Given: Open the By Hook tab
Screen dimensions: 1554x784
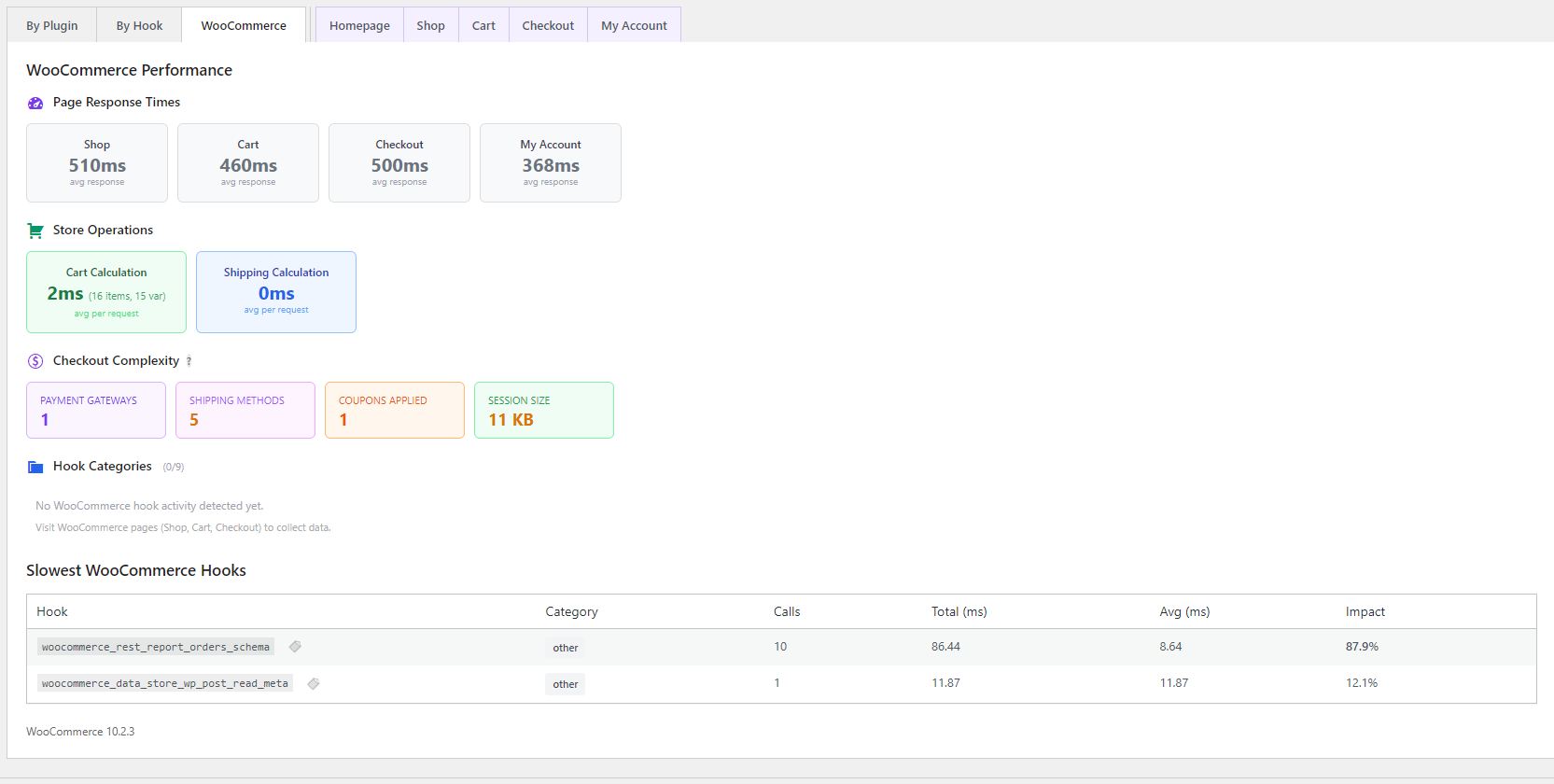Looking at the screenshot, I should click(139, 25).
